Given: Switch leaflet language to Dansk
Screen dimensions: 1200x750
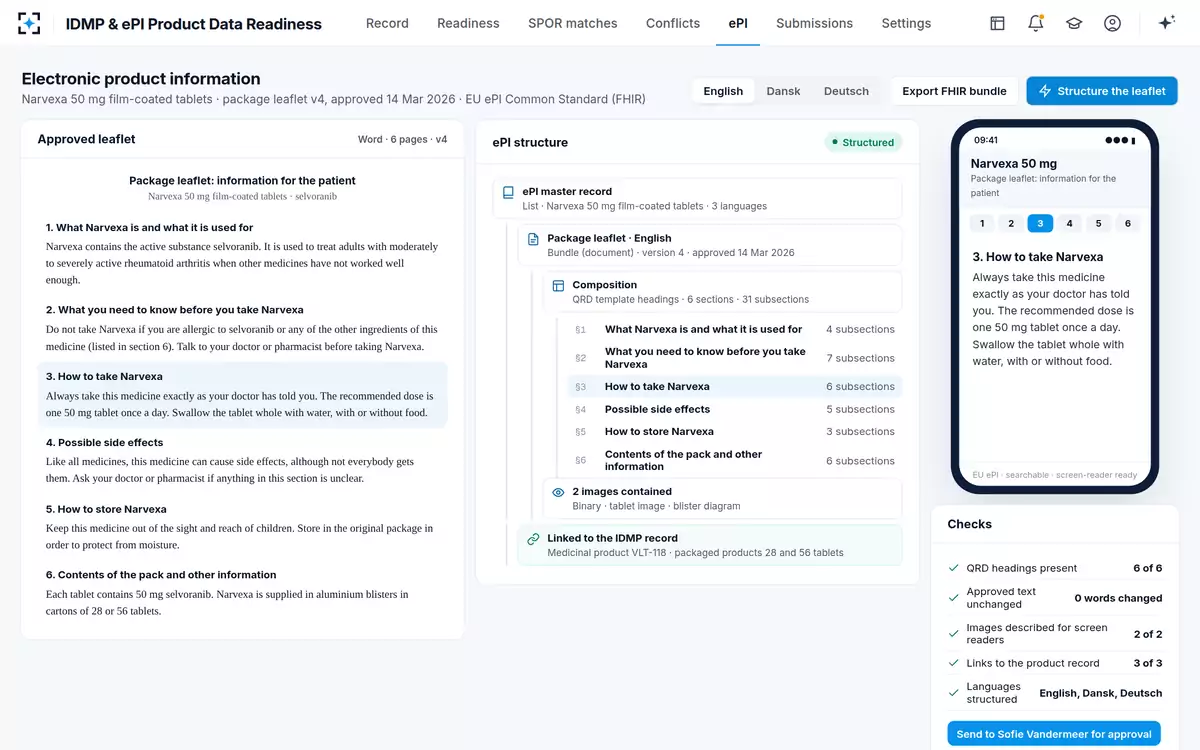Looking at the screenshot, I should coord(783,91).
